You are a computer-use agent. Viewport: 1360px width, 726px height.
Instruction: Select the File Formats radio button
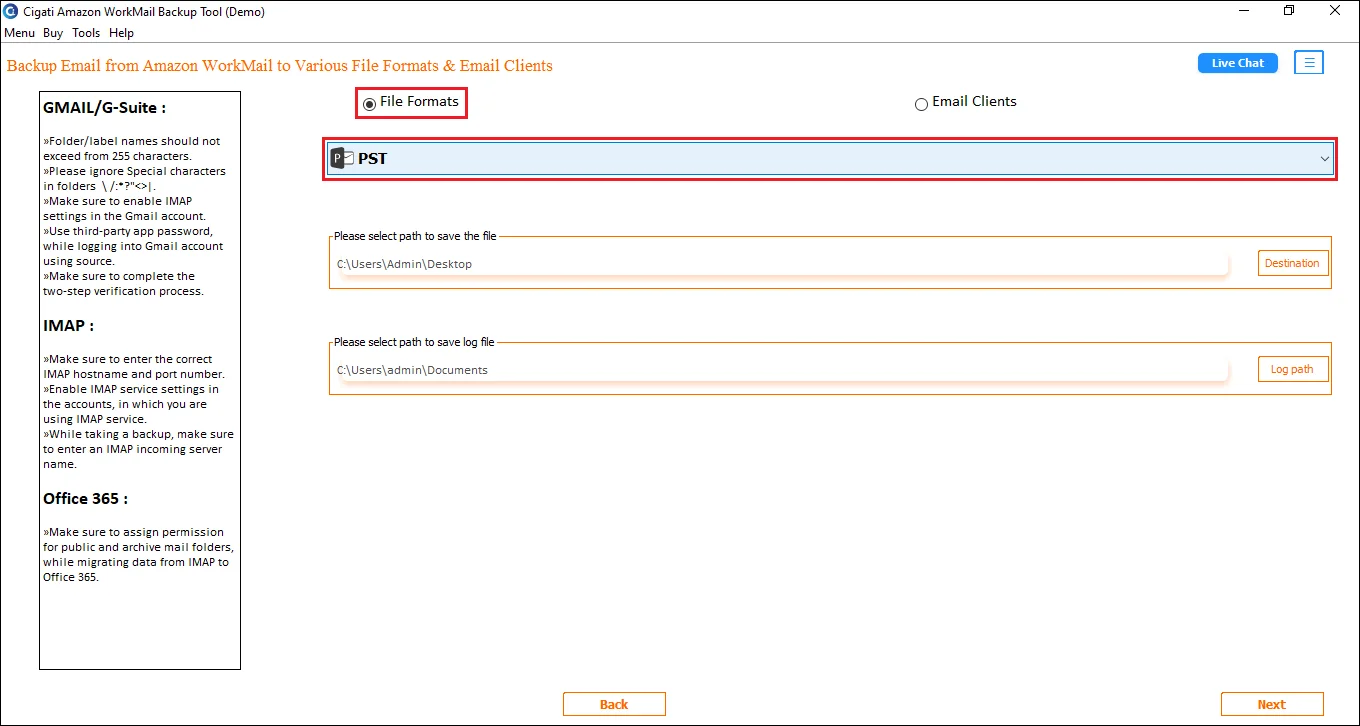(369, 103)
